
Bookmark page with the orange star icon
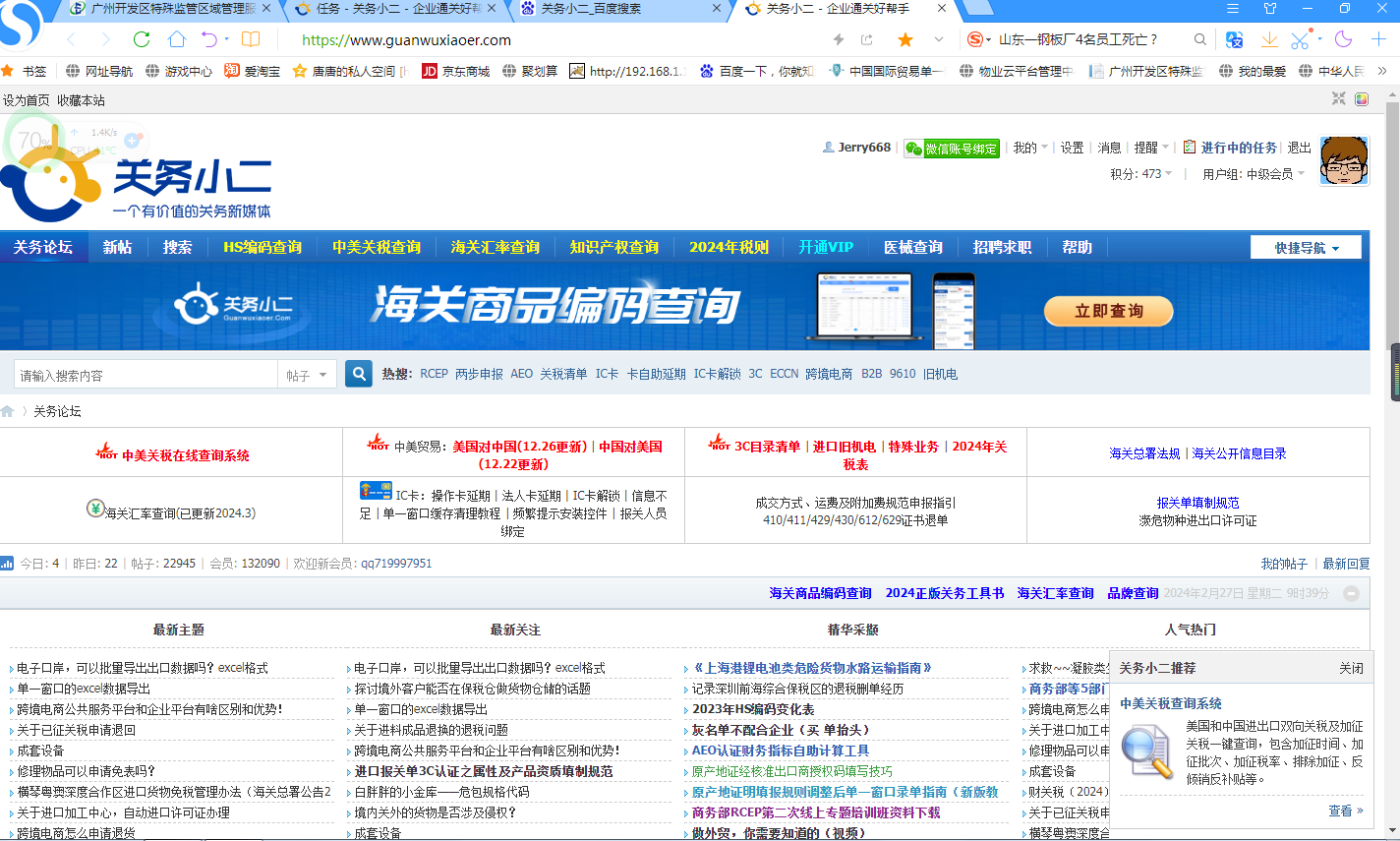coord(905,39)
